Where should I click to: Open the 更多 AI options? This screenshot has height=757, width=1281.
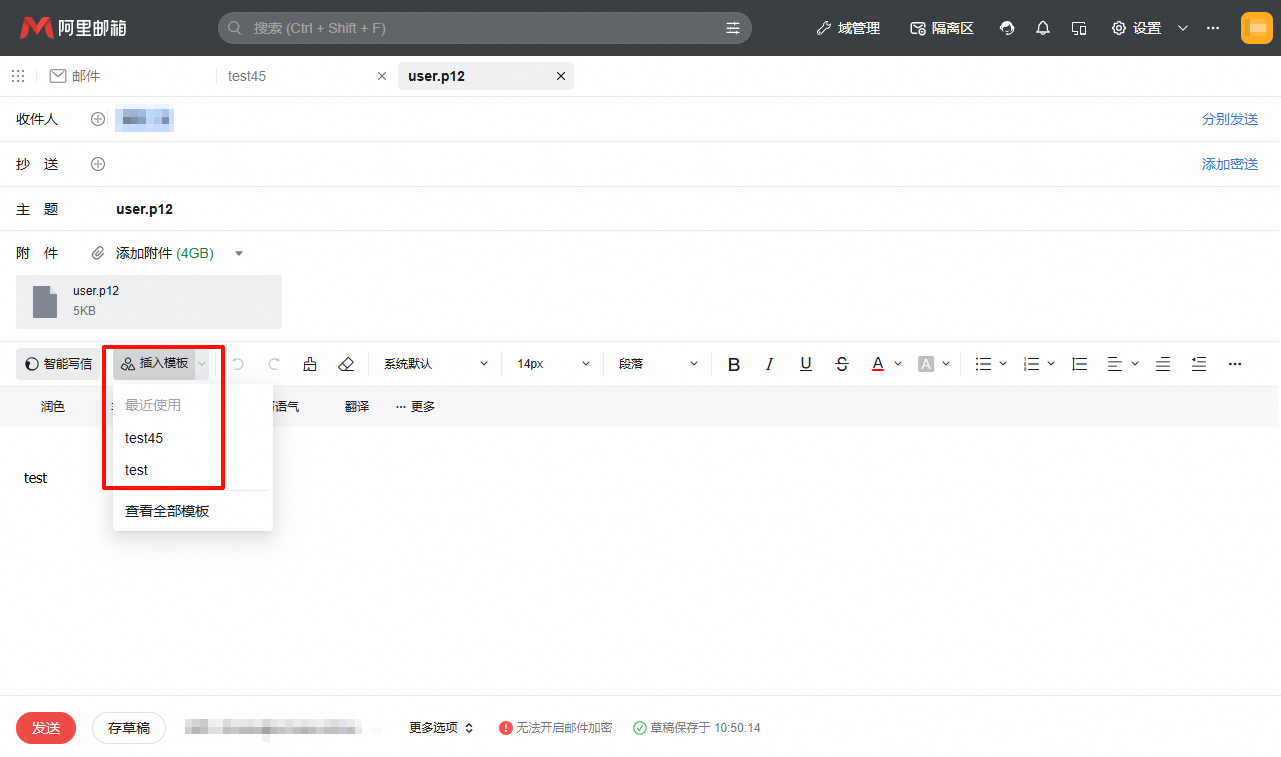click(x=415, y=407)
